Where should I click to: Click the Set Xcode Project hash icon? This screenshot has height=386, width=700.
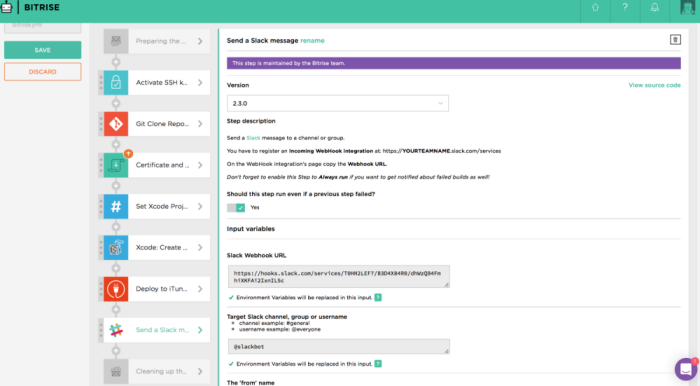click(x=116, y=206)
